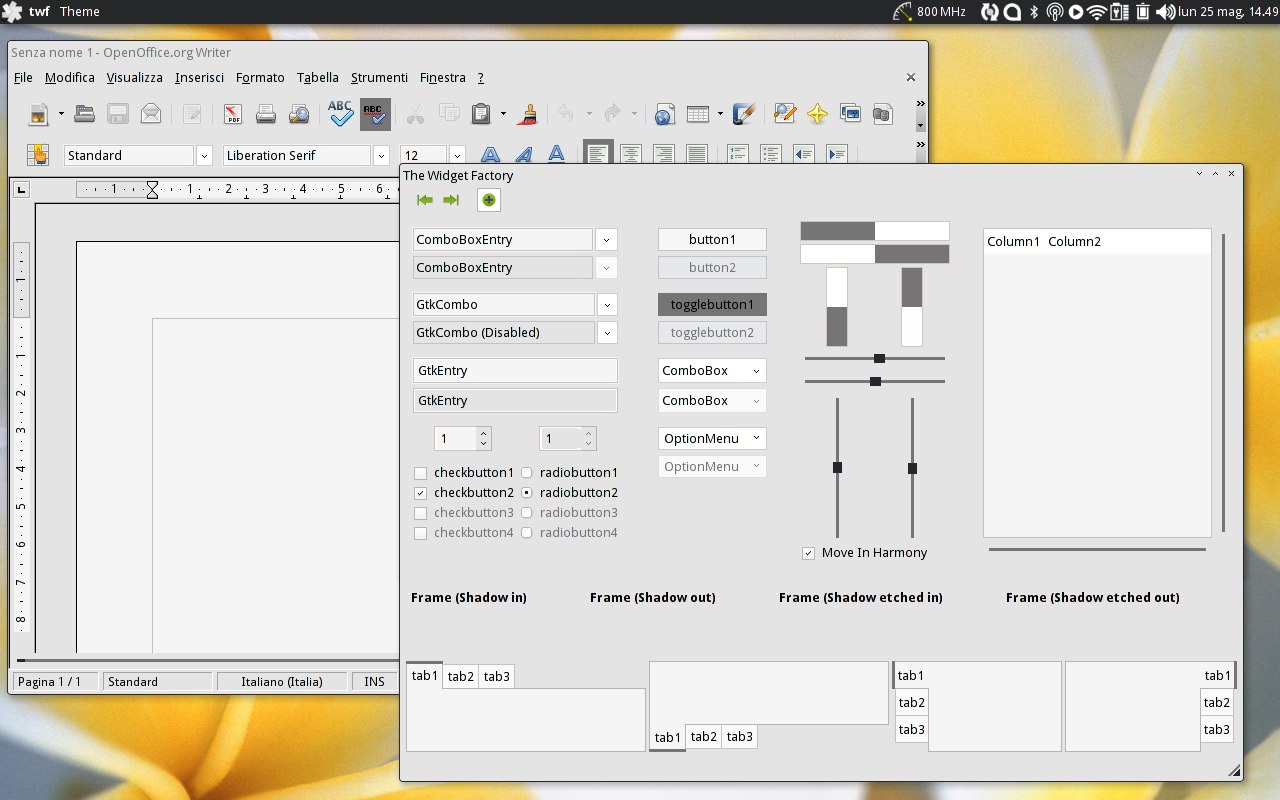
Task: Toggle Show Draw Functions icon
Action: (743, 114)
